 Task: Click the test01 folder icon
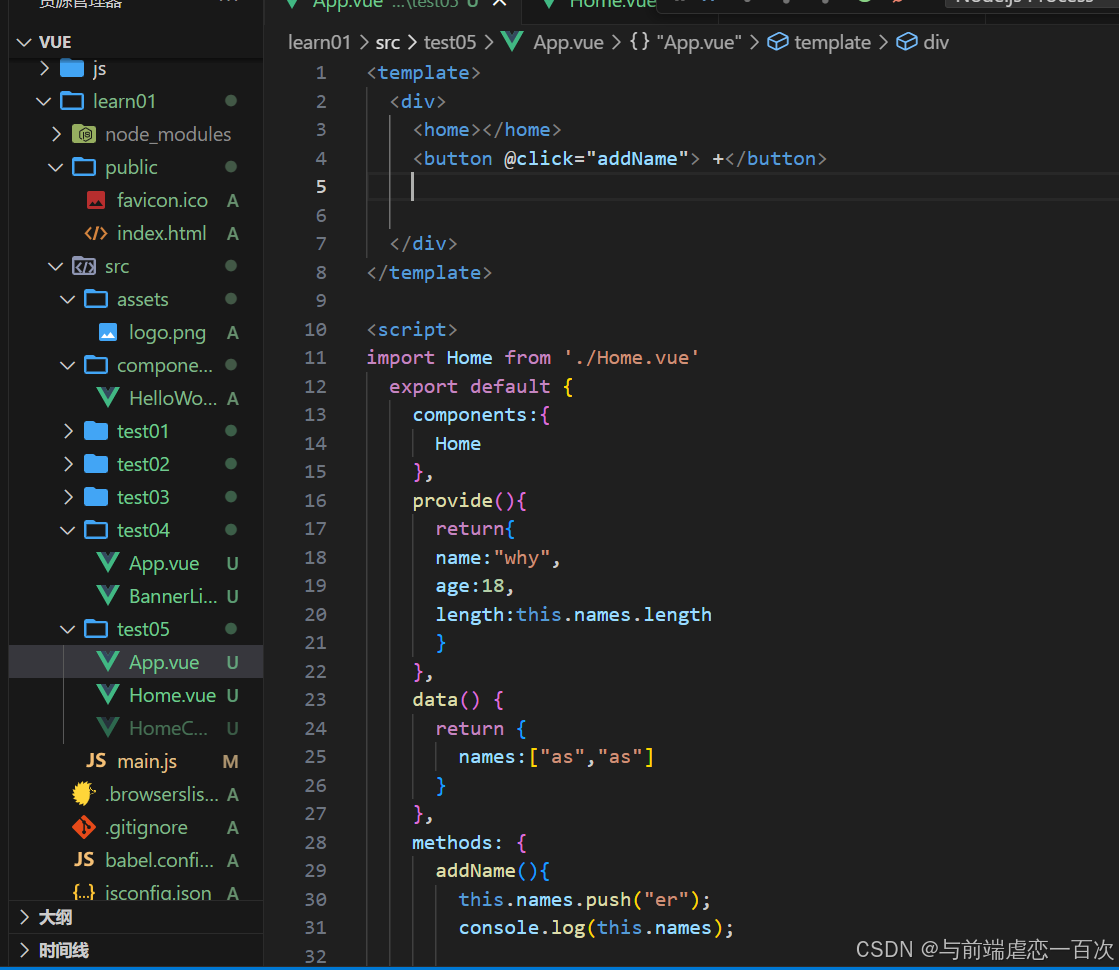[96, 431]
